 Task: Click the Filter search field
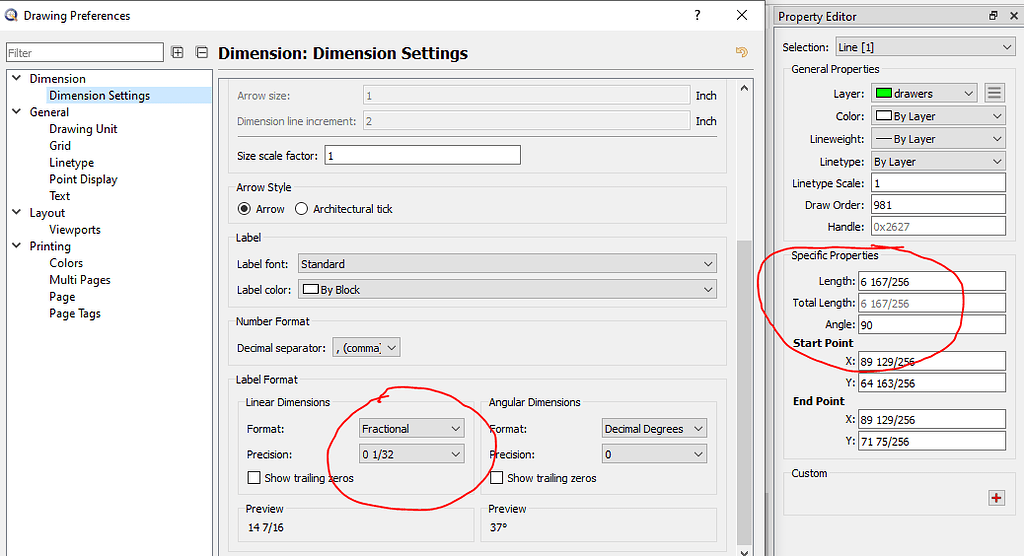[x=85, y=52]
